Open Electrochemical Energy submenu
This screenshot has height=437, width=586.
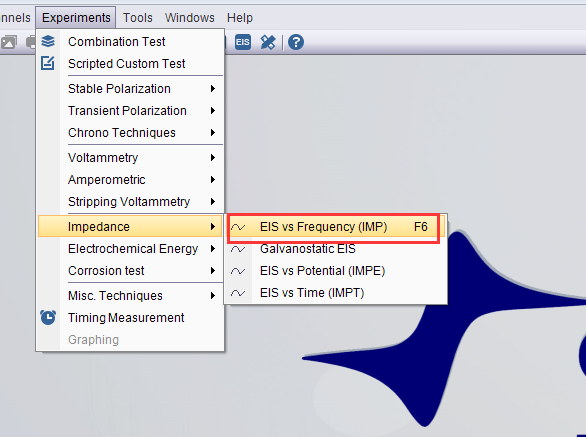130,249
